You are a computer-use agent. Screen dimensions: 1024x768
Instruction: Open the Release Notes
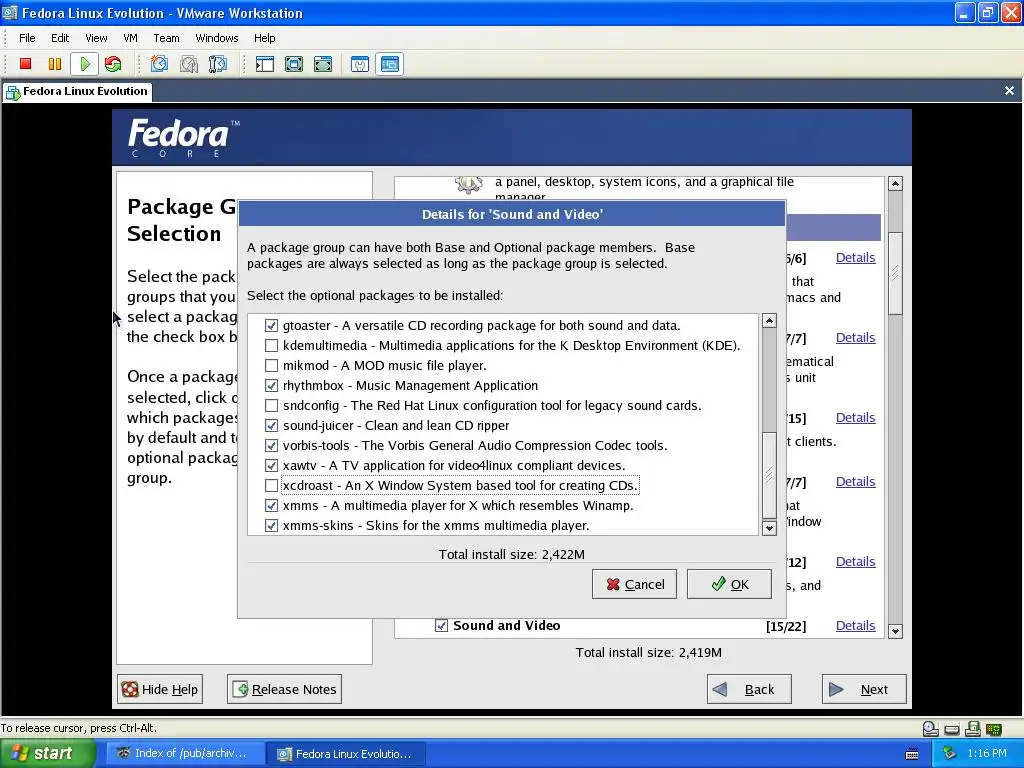[x=284, y=690]
